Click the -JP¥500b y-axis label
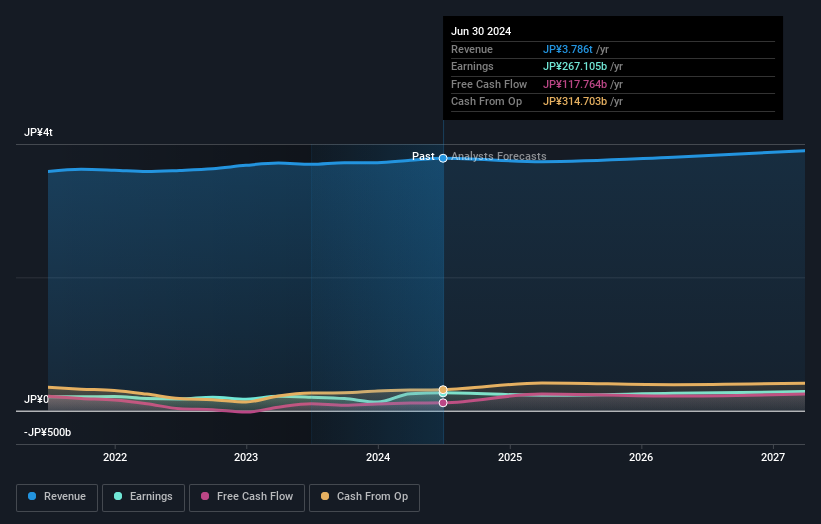Screen dimensions: 821x524 tap(47, 432)
